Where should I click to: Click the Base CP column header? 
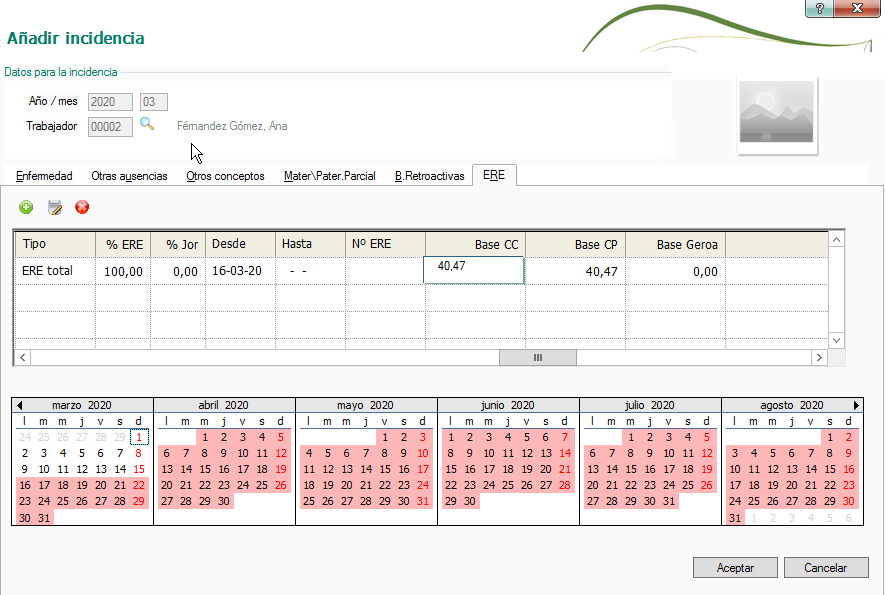tap(575, 244)
